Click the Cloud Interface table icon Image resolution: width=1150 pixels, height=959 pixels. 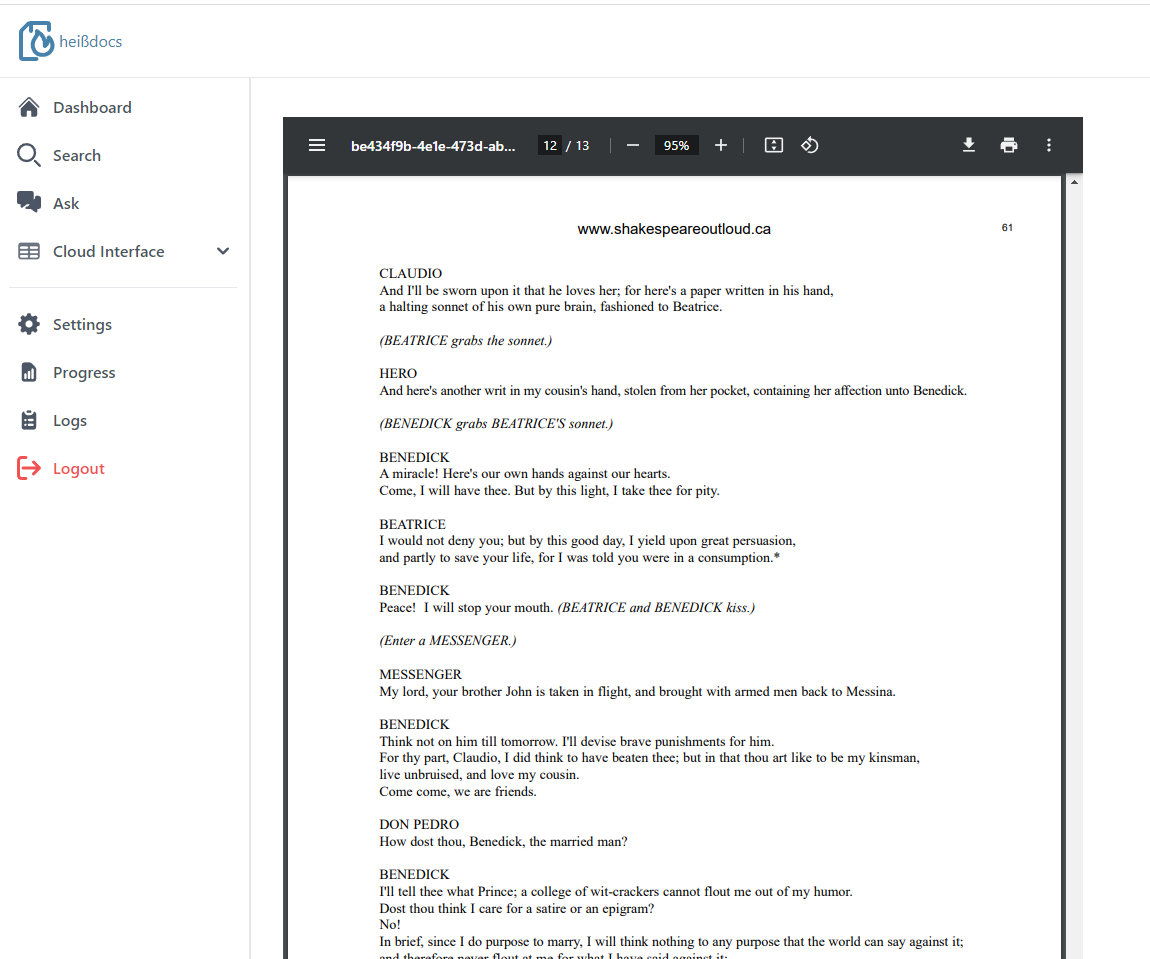pyautogui.click(x=29, y=251)
